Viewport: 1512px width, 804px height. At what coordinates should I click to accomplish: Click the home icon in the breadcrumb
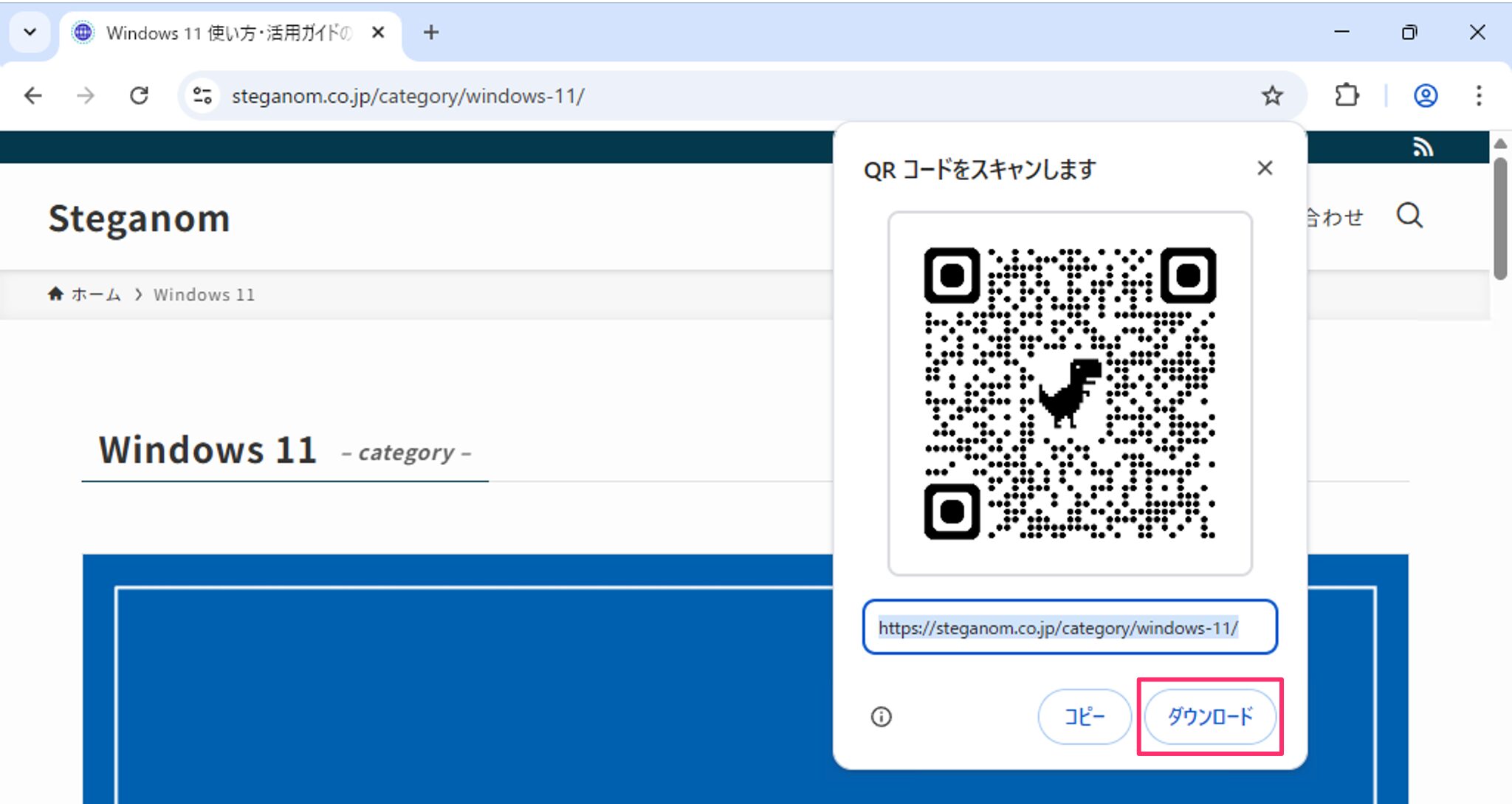[x=56, y=293]
